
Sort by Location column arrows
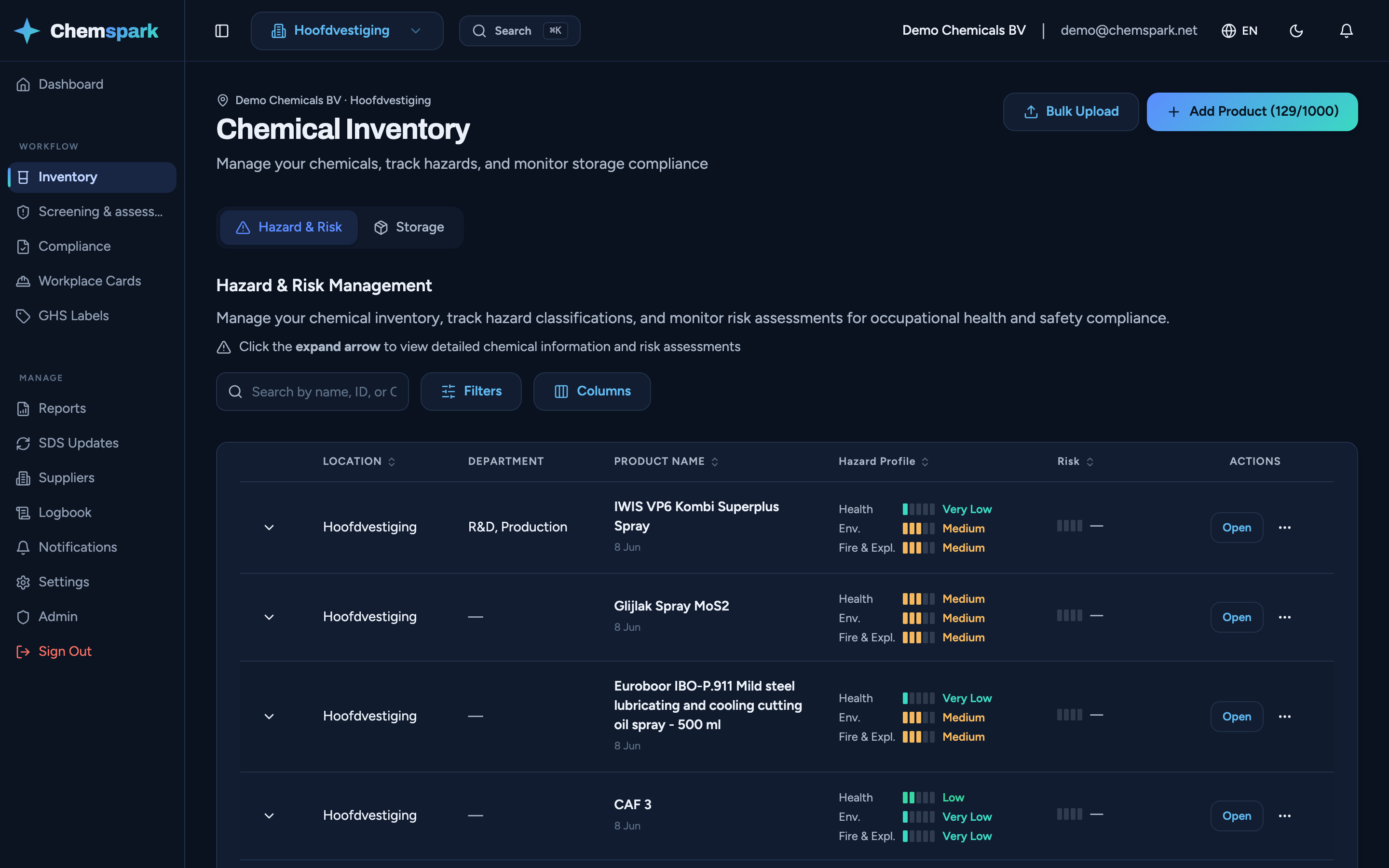coord(392,462)
